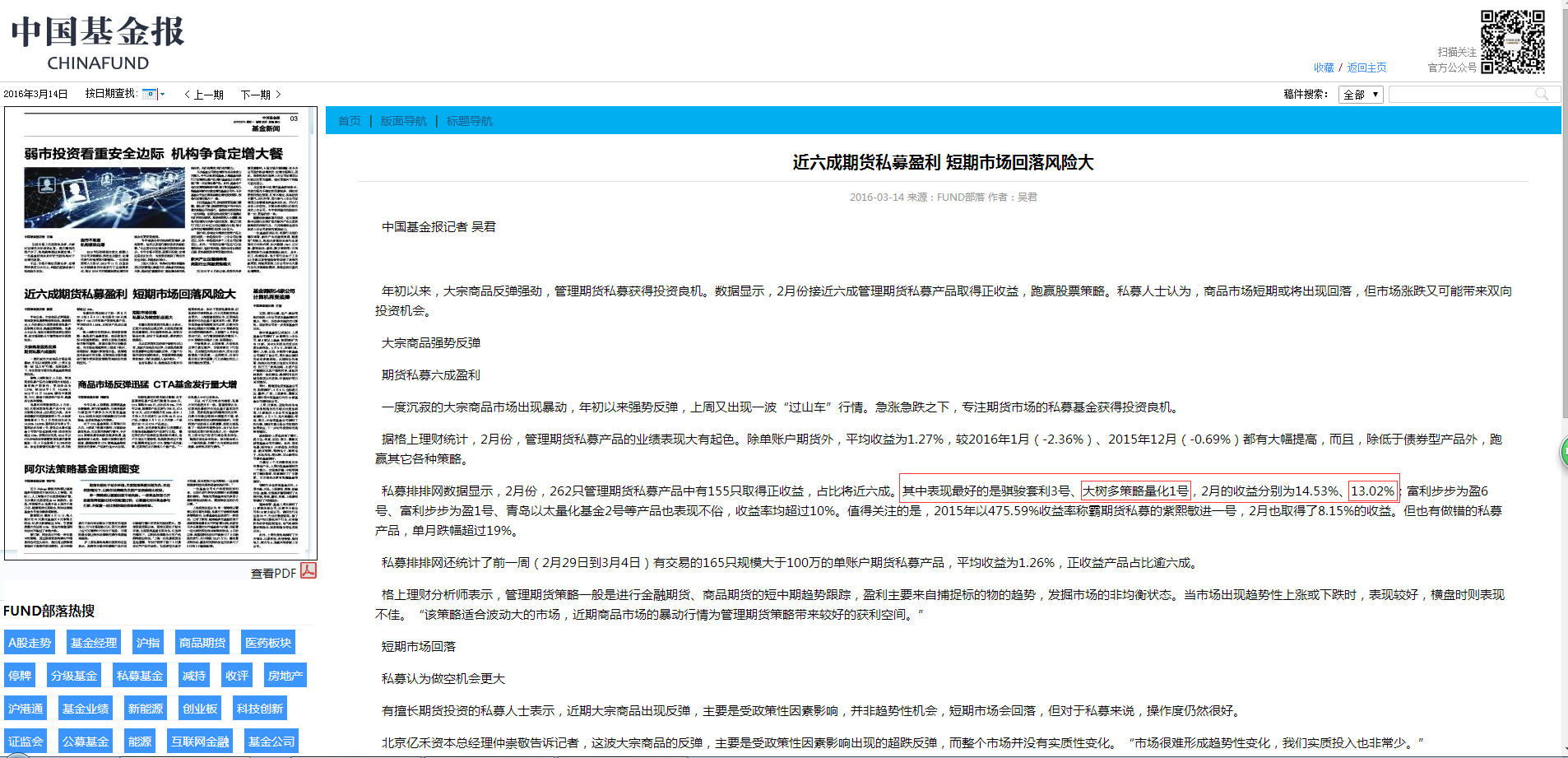
Task: Click the 2016年3月14日 date text
Action: pos(35,95)
